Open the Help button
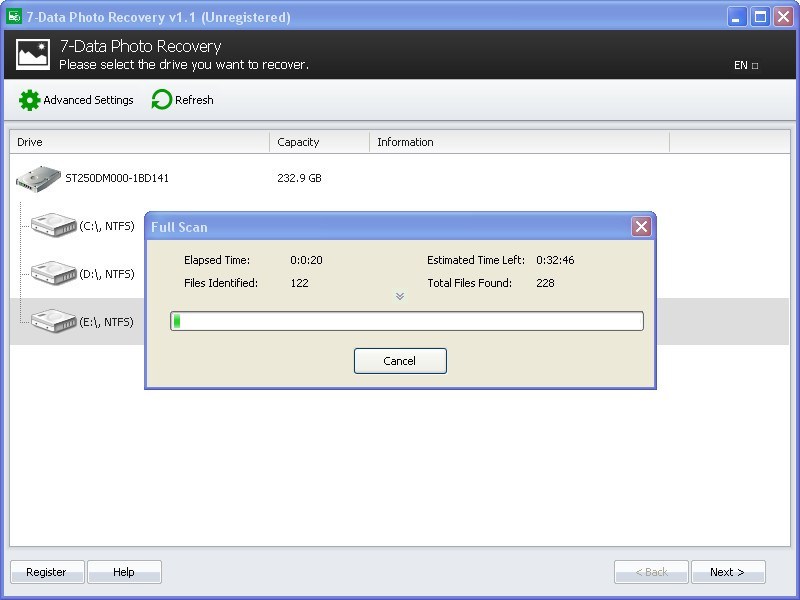 coord(124,572)
